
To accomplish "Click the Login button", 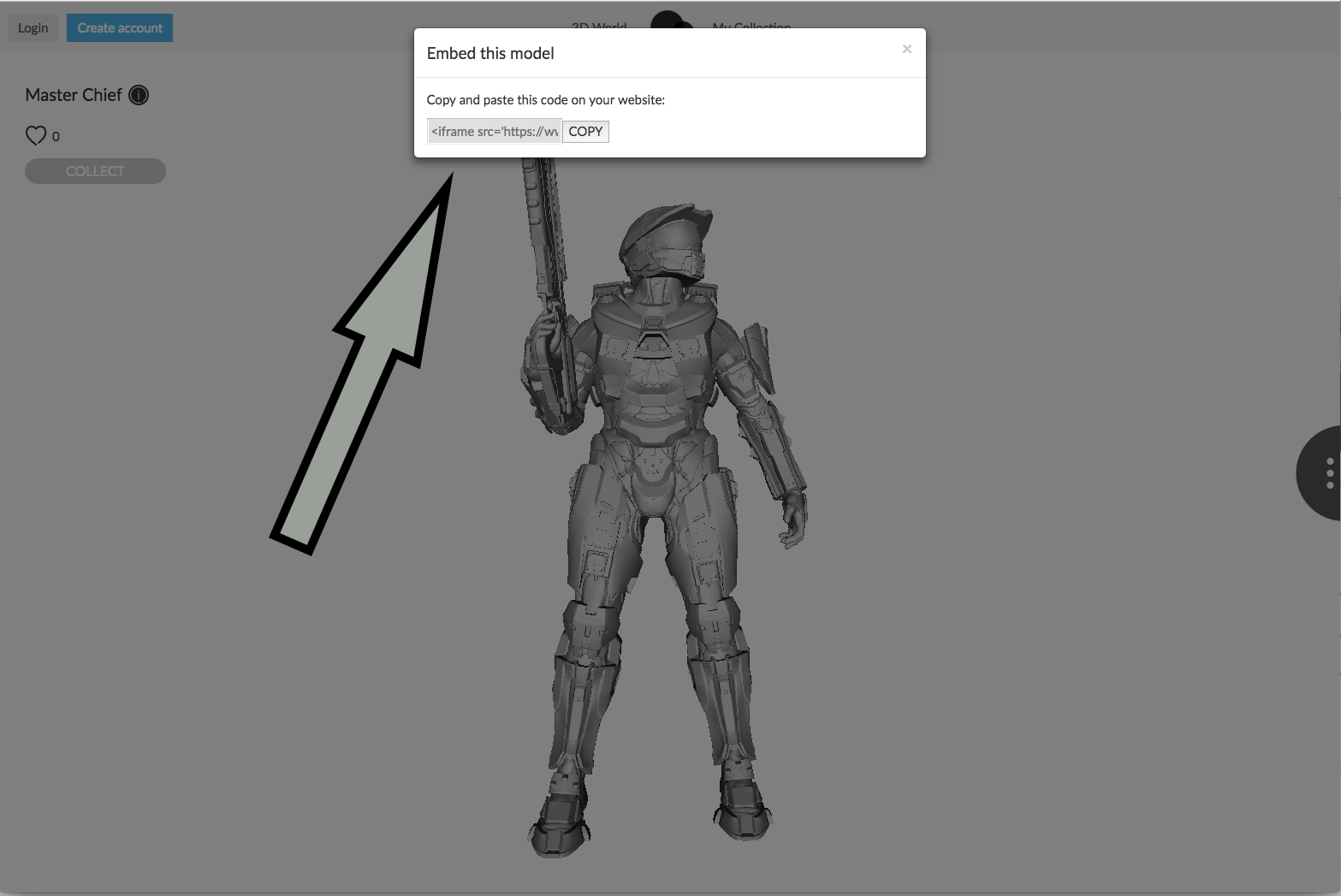I will click(33, 27).
